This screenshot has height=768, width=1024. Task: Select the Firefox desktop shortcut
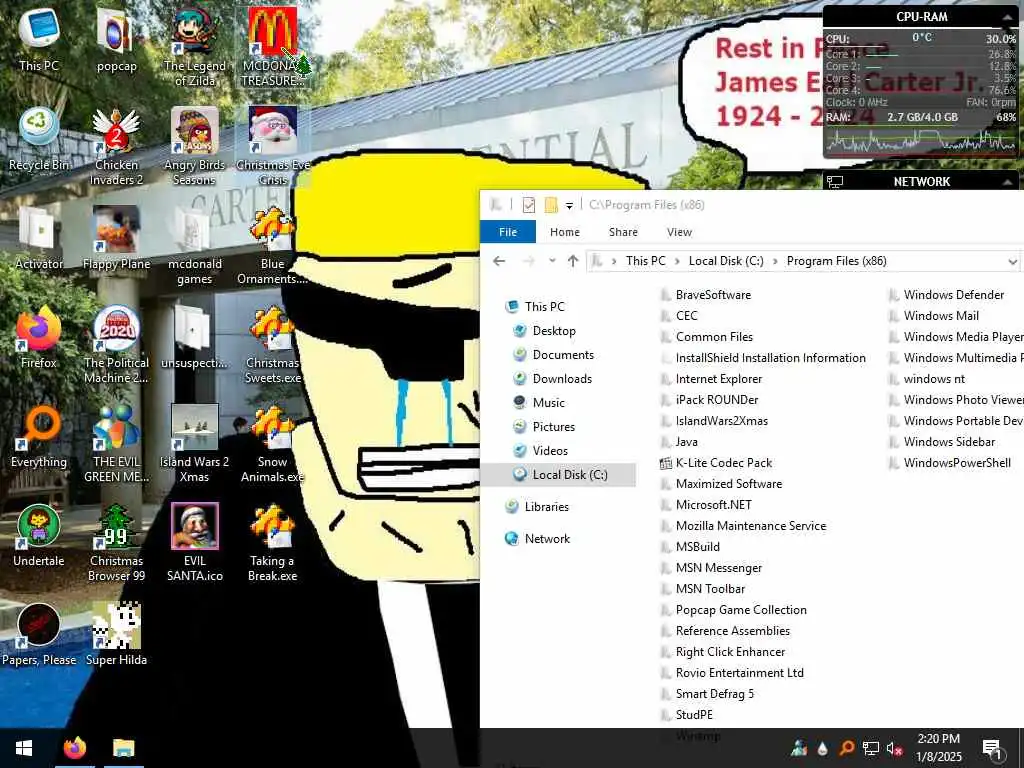[x=39, y=337]
